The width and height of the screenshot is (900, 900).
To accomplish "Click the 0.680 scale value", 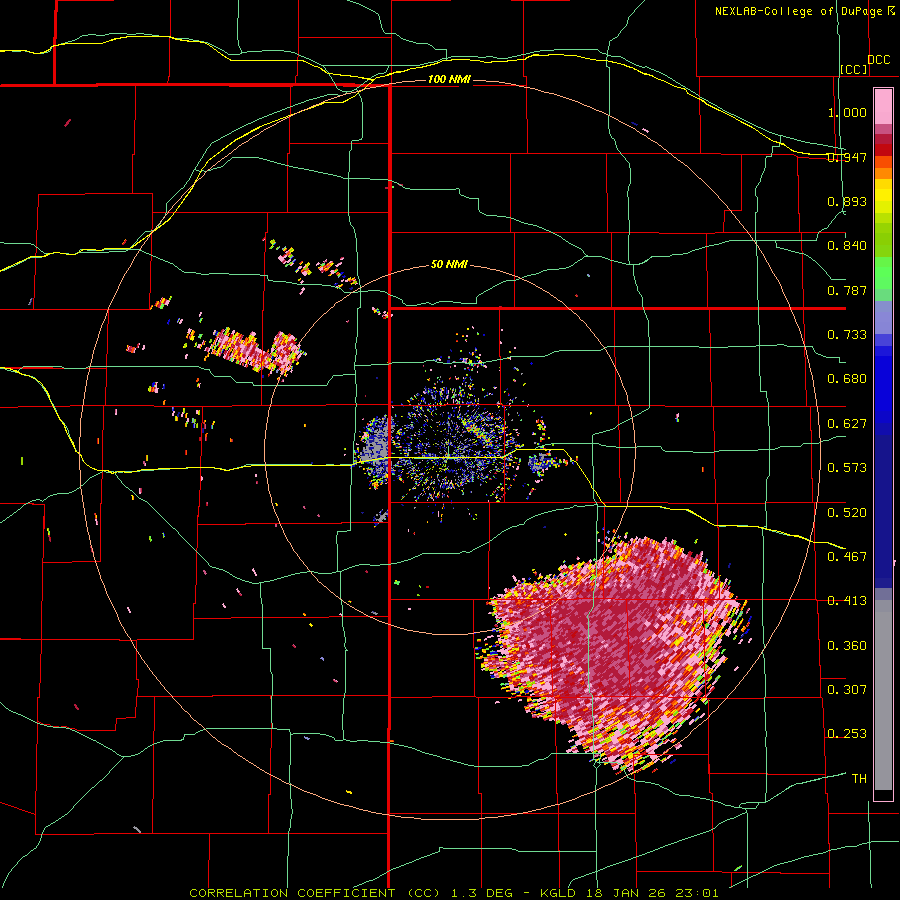I will coord(847,379).
